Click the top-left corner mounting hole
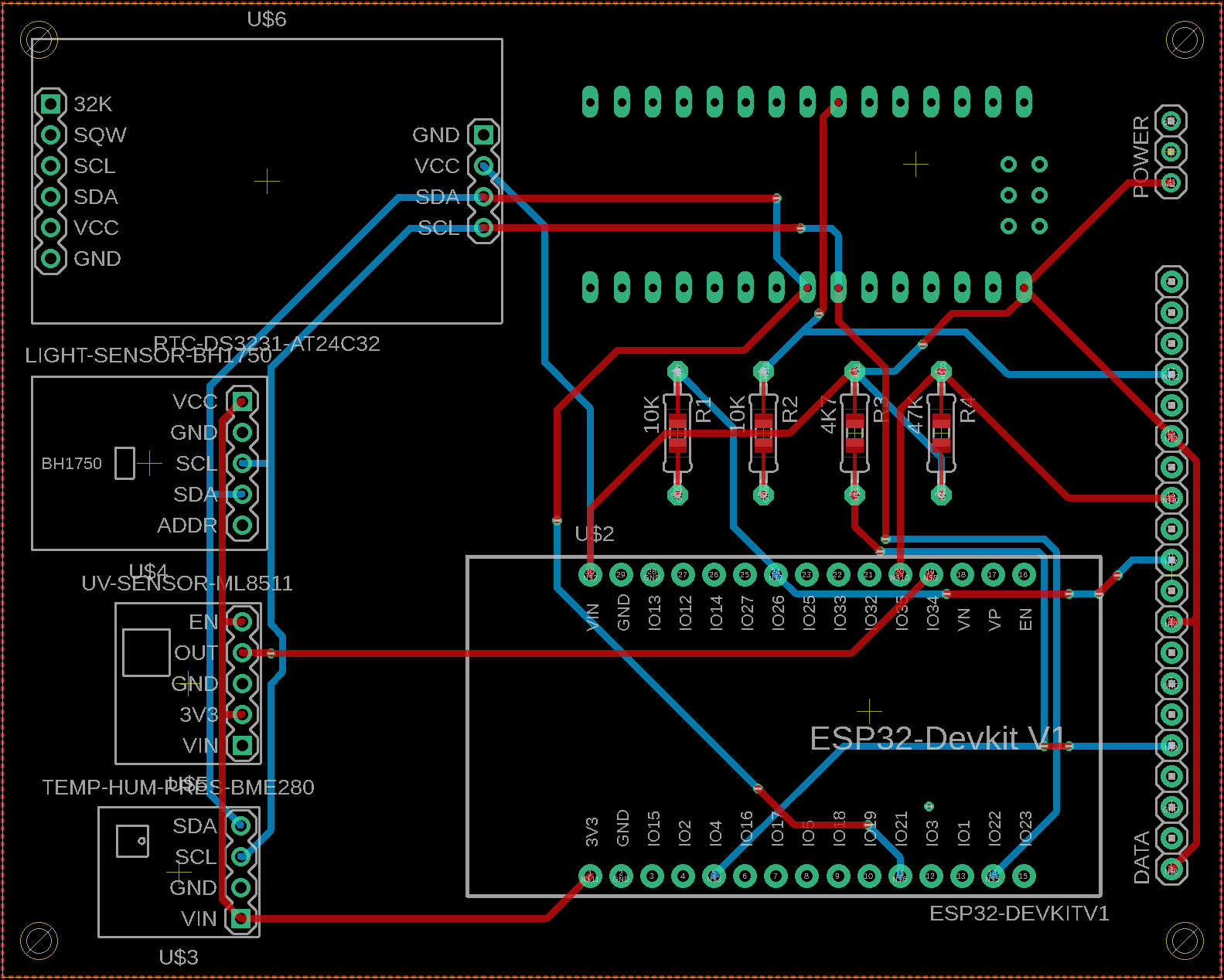This screenshot has width=1224, height=980. point(39,39)
